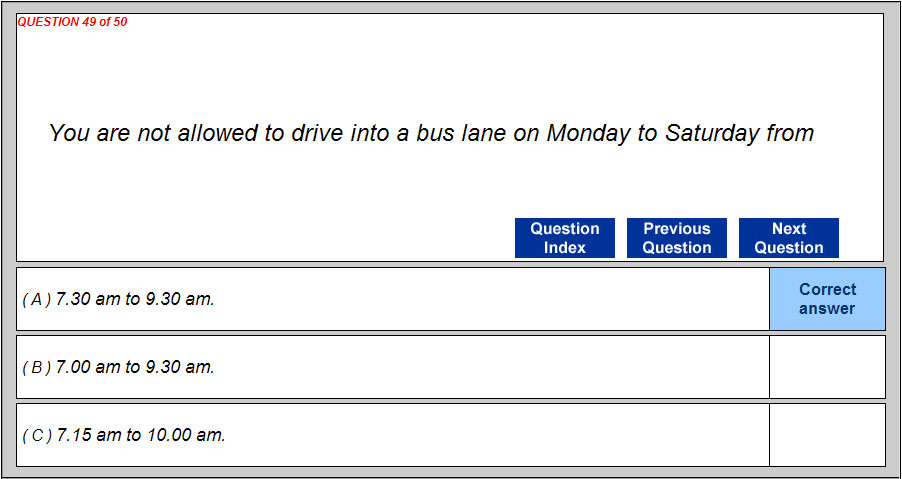Click the blue Correct answer box

point(827,299)
